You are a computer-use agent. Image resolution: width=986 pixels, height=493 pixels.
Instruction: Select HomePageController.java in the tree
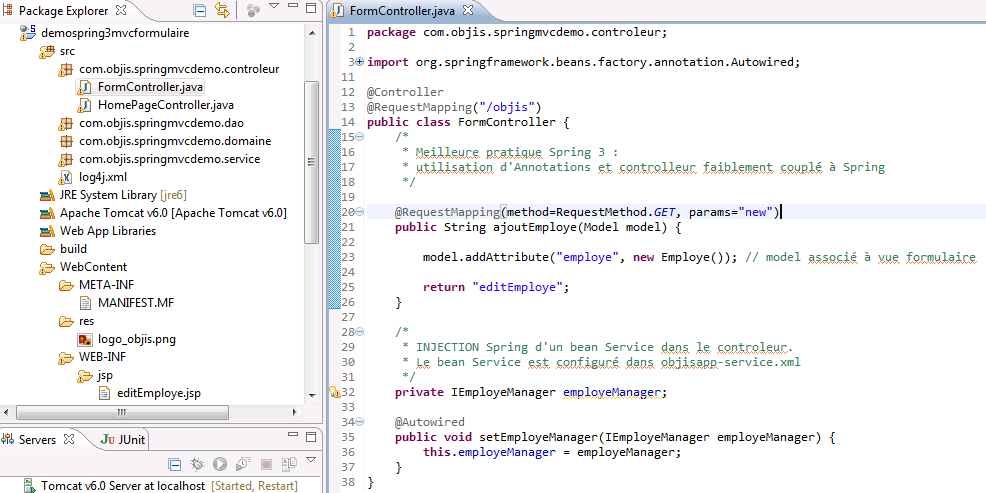[x=165, y=105]
